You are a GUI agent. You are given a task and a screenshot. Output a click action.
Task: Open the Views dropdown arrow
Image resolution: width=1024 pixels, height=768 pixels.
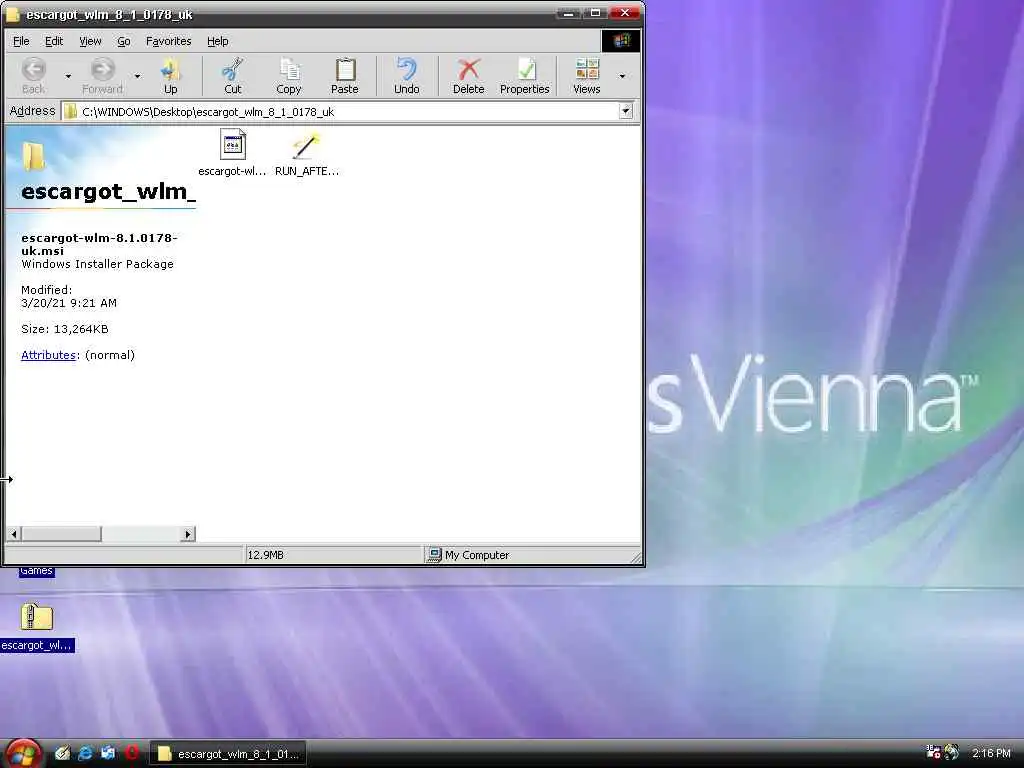622,76
